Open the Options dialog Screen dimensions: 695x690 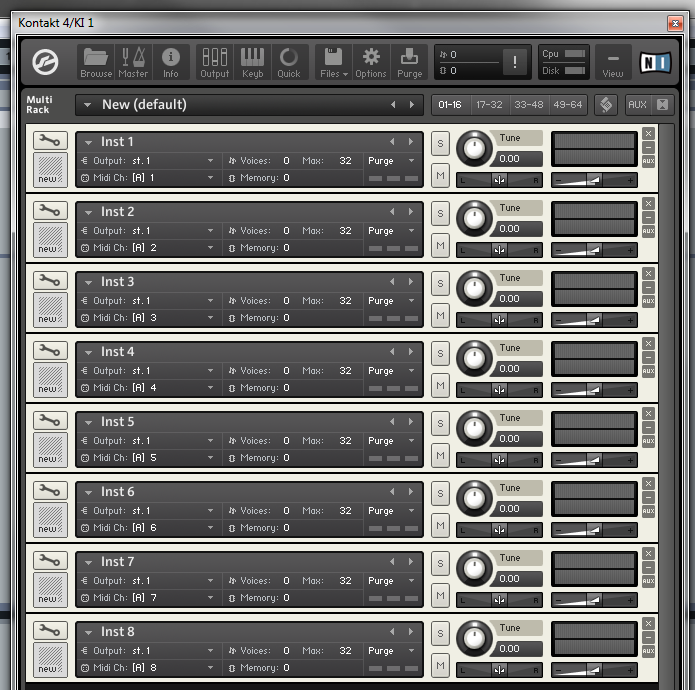[371, 62]
